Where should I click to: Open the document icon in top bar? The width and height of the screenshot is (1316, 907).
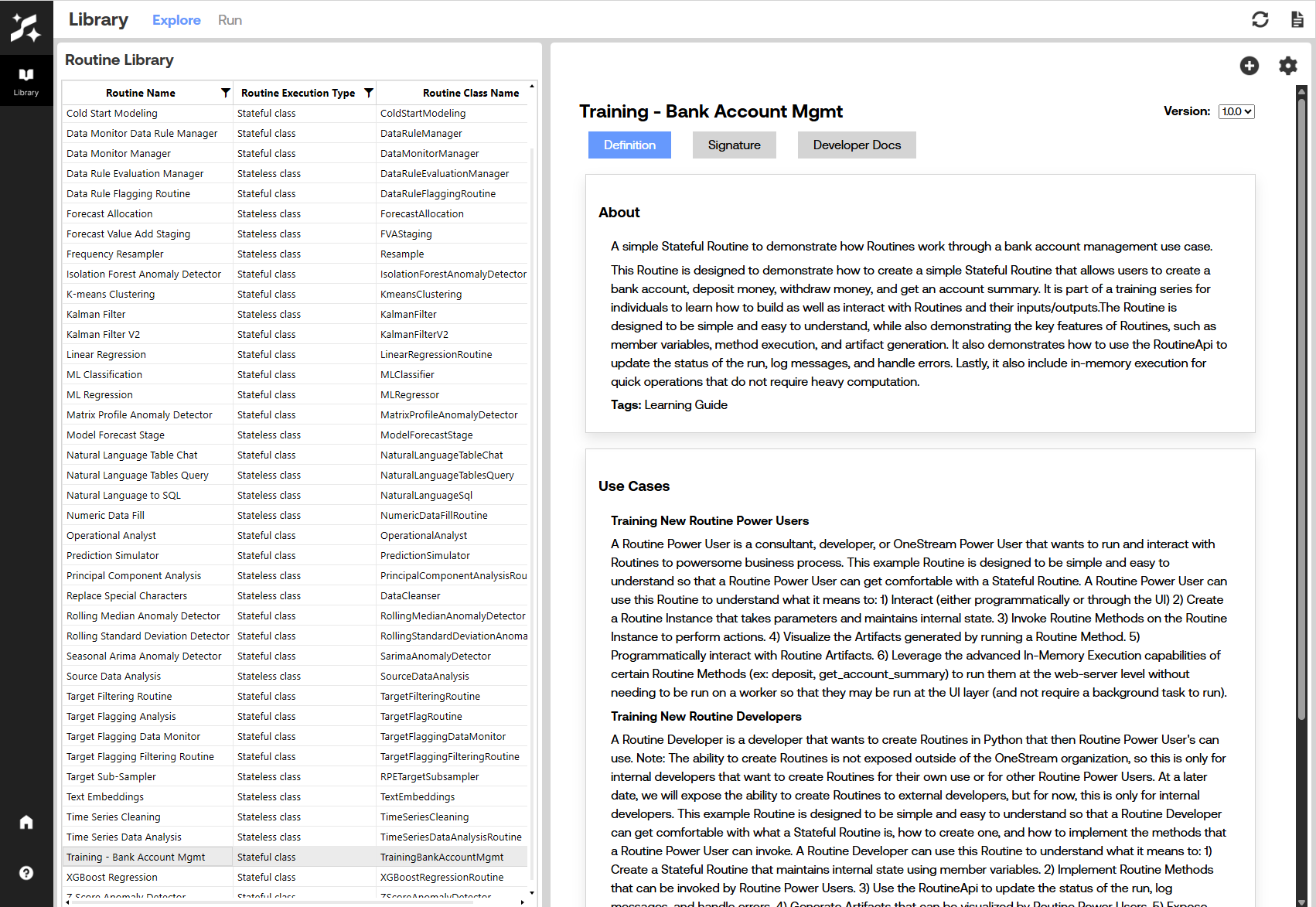coord(1297,19)
